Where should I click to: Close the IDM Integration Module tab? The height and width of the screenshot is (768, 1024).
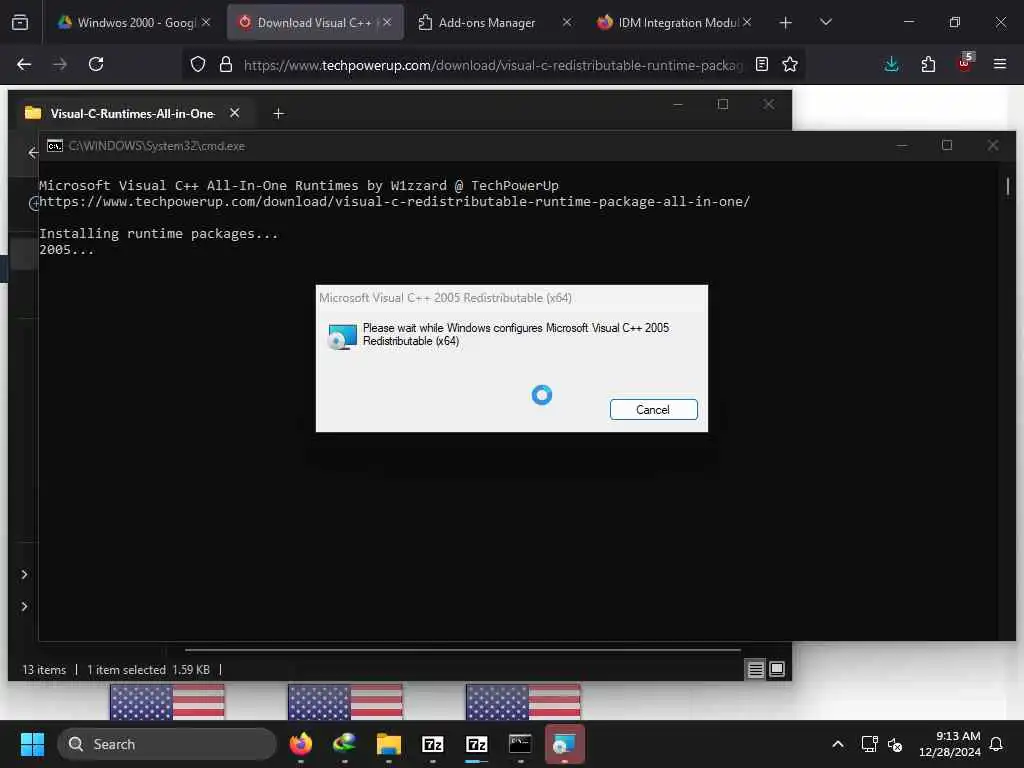point(747,22)
